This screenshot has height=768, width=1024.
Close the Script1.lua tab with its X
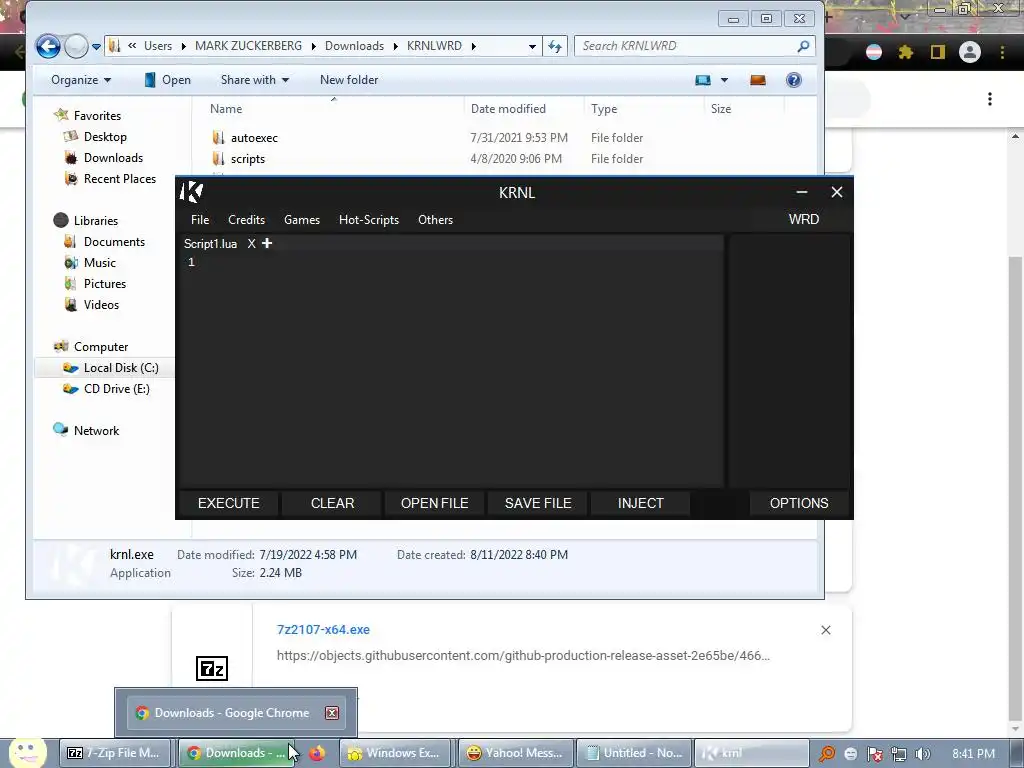[251, 244]
